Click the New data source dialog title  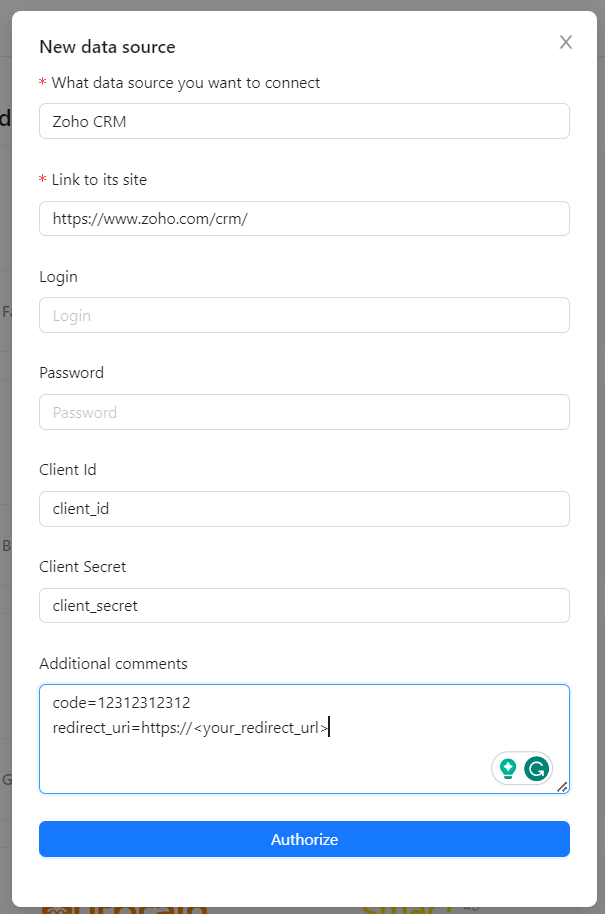[x=107, y=47]
